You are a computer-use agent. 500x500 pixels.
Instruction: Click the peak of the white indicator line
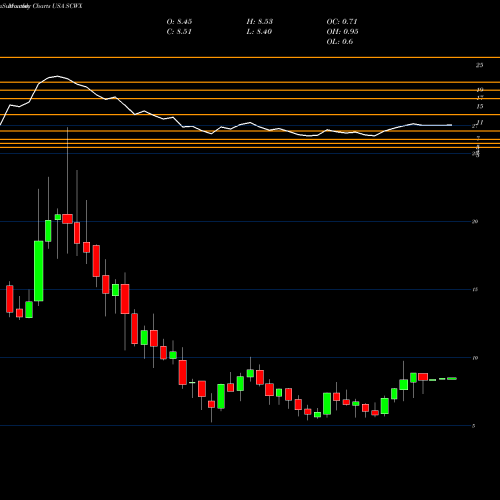click(x=57, y=76)
